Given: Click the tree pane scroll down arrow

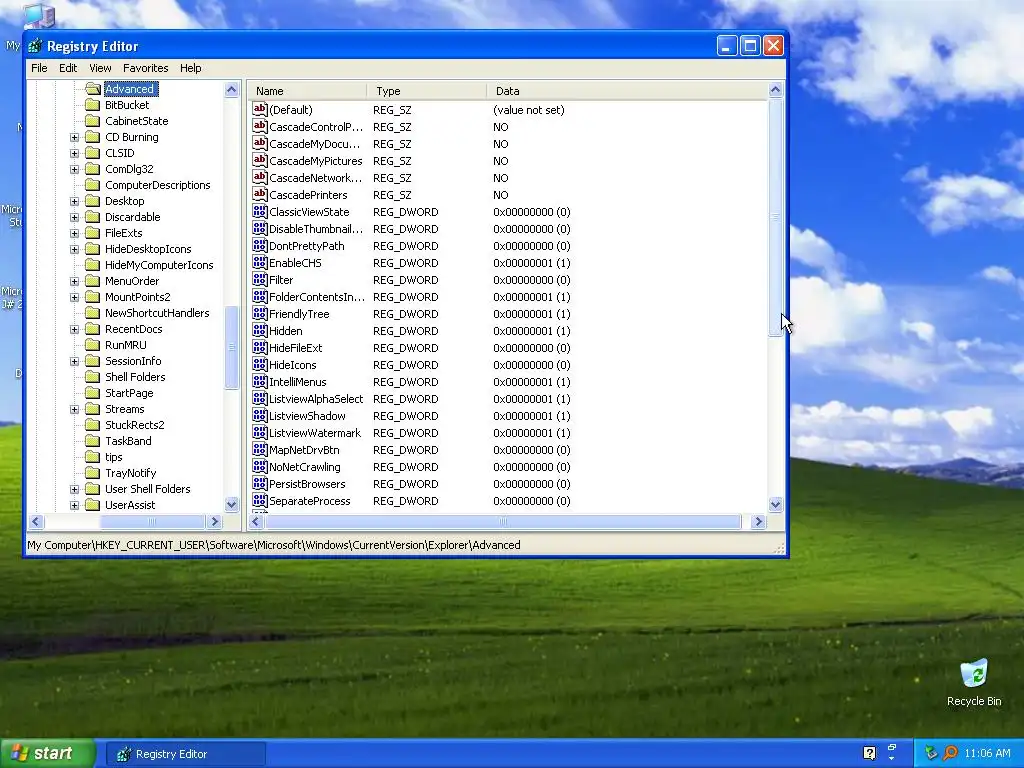Looking at the screenshot, I should 232,504.
